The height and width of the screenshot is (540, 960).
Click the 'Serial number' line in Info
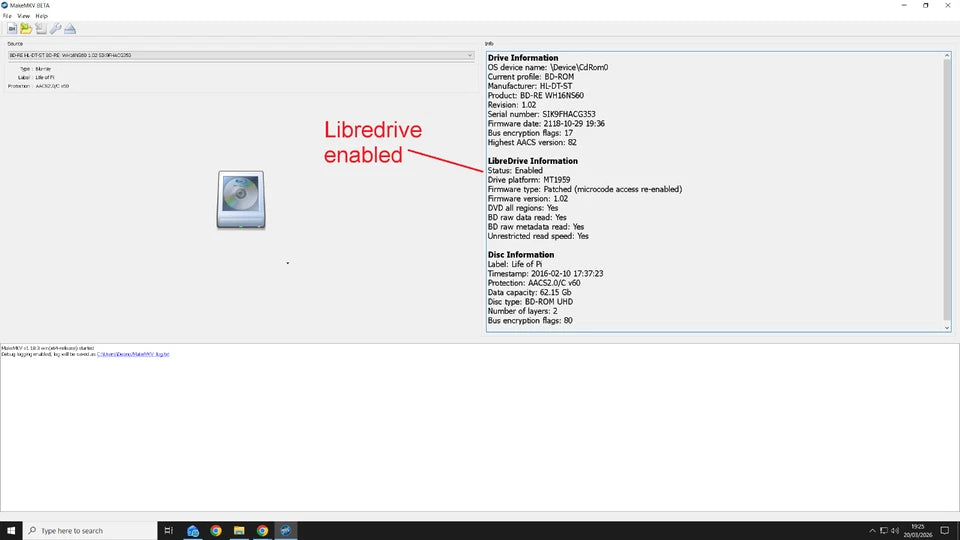[541, 114]
